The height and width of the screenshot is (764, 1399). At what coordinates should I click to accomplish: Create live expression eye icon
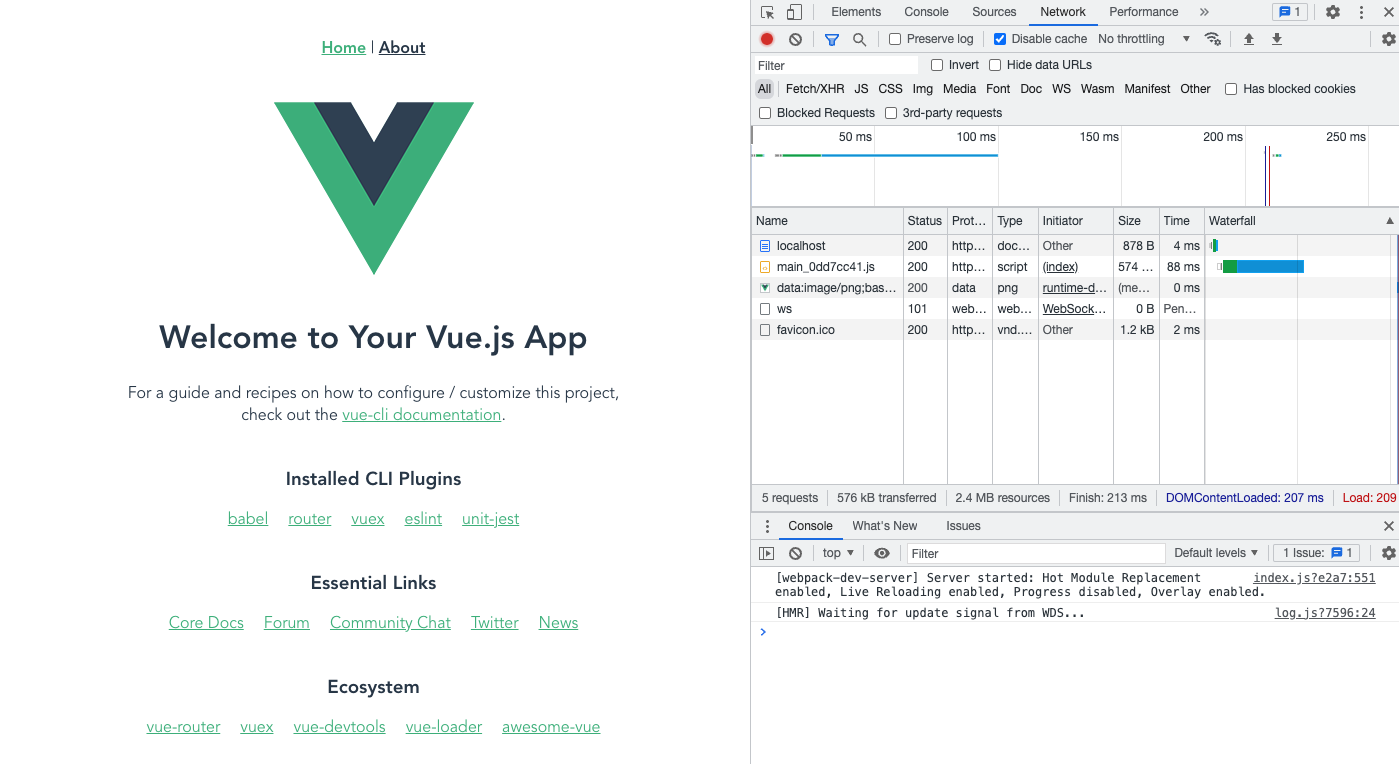[x=881, y=553]
